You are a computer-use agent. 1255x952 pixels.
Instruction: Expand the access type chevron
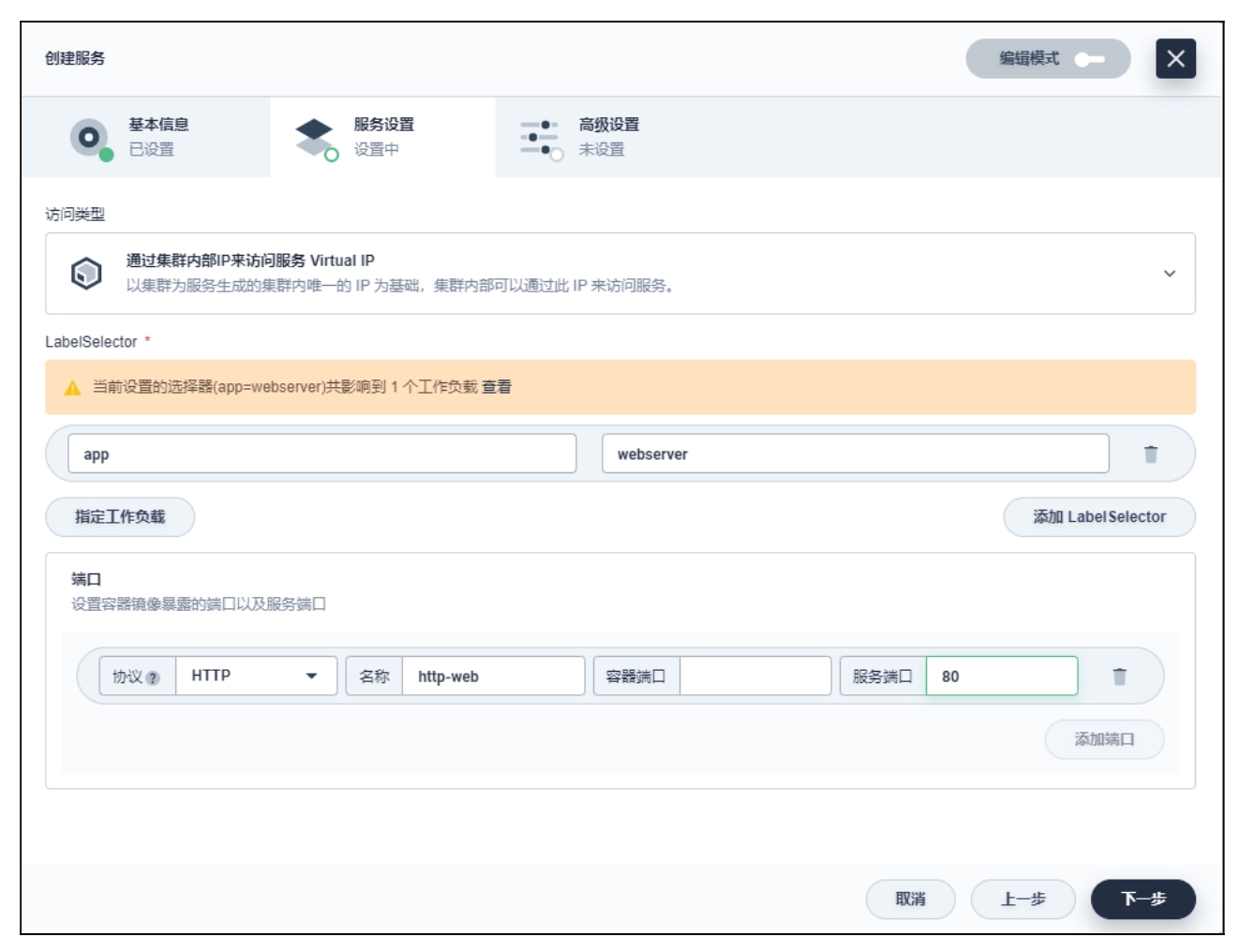click(1169, 274)
